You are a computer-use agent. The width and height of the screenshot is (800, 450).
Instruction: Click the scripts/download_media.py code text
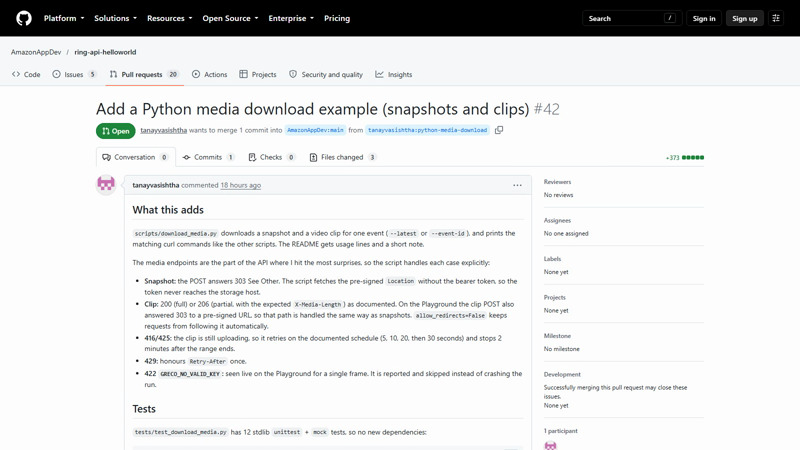pyautogui.click(x=176, y=233)
